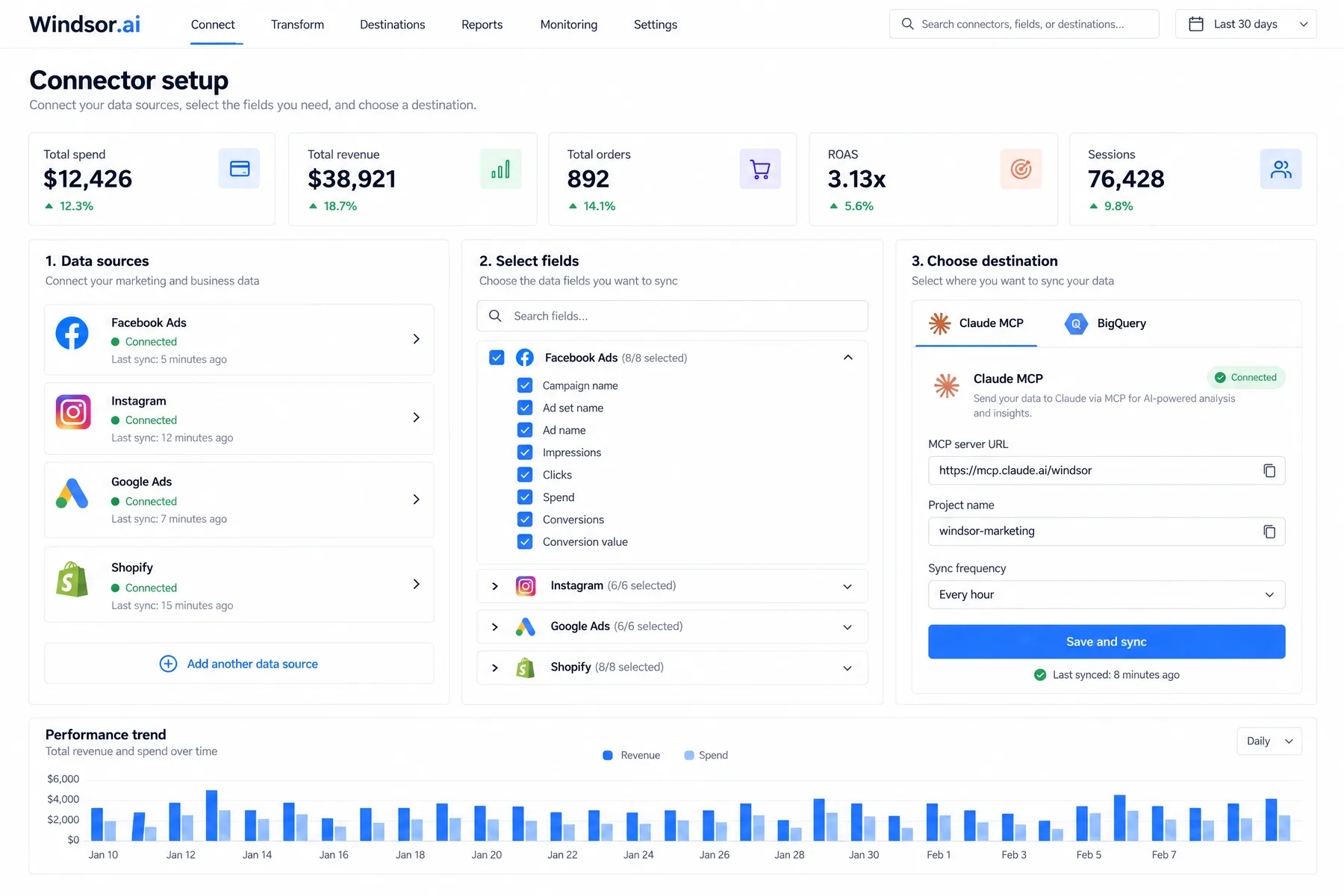Screen dimensions: 1344x896
Task: Expand Instagram fields with the down chevron
Action: tap(847, 586)
